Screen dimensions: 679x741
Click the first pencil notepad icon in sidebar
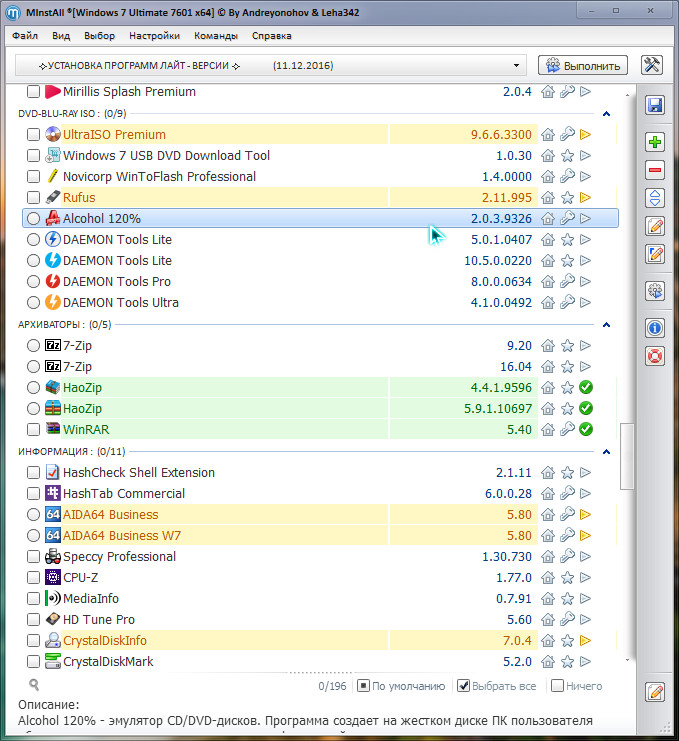click(x=655, y=226)
